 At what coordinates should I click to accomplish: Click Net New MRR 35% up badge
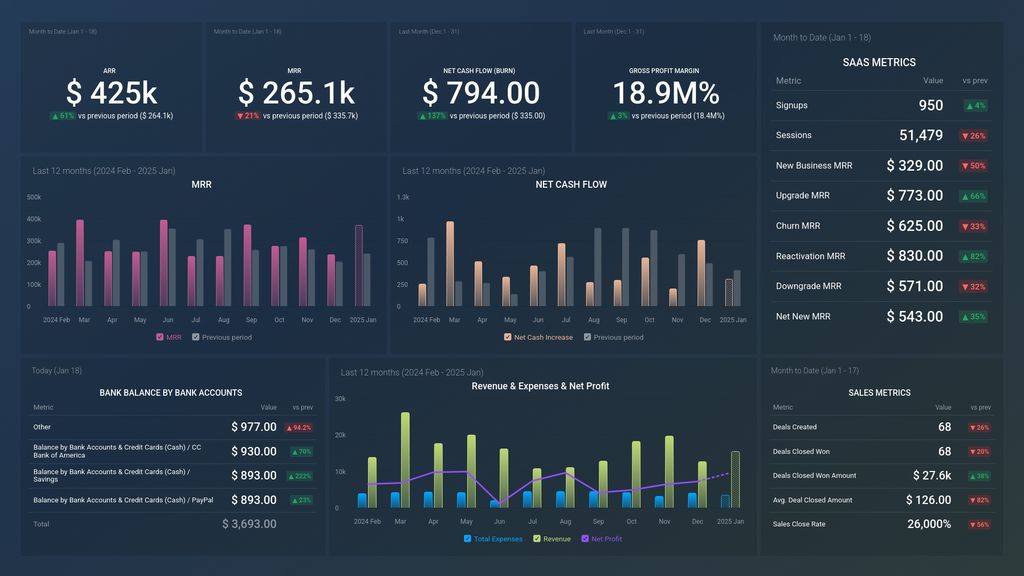[973, 317]
